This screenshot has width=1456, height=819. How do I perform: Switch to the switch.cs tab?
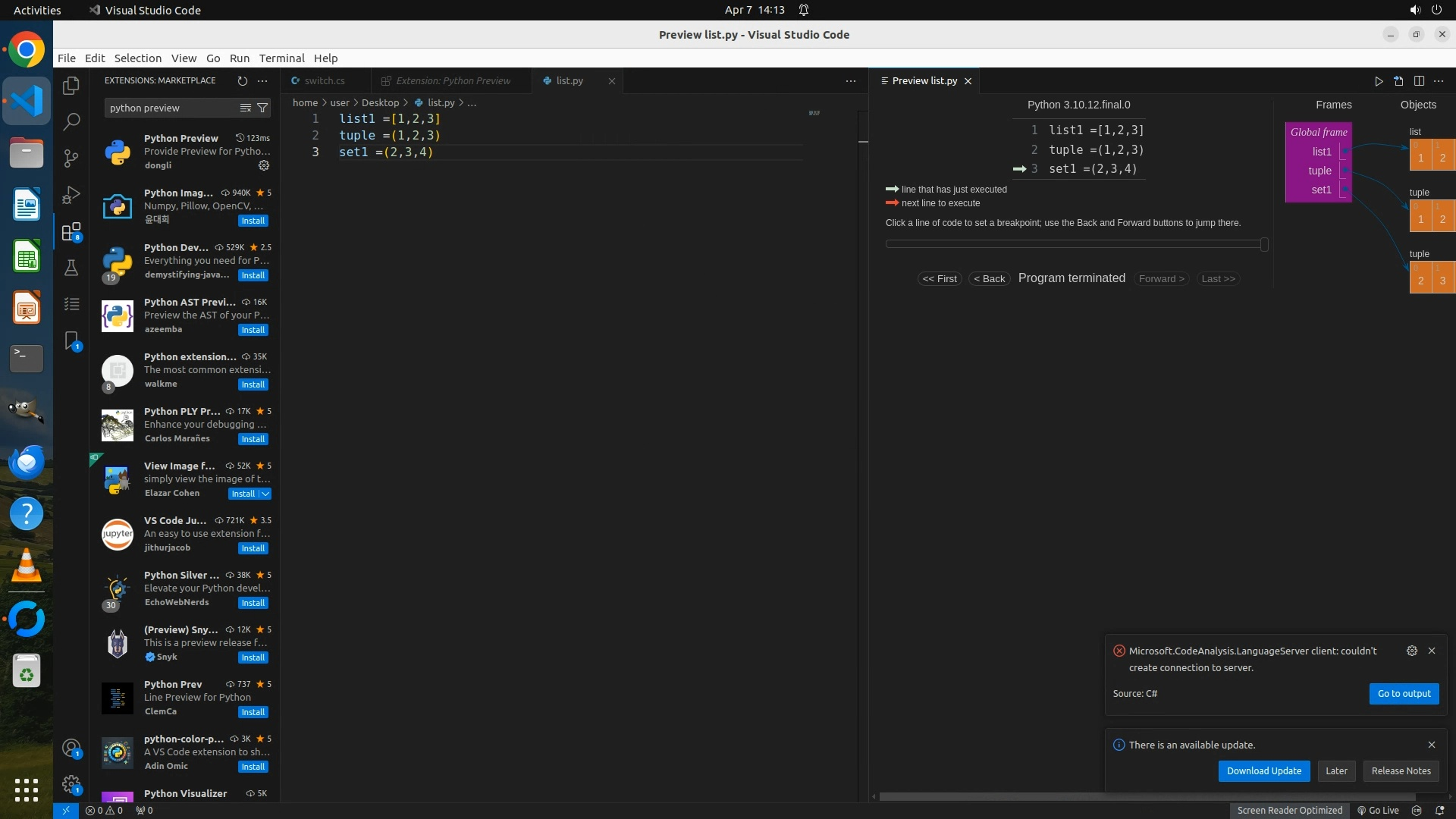325,80
